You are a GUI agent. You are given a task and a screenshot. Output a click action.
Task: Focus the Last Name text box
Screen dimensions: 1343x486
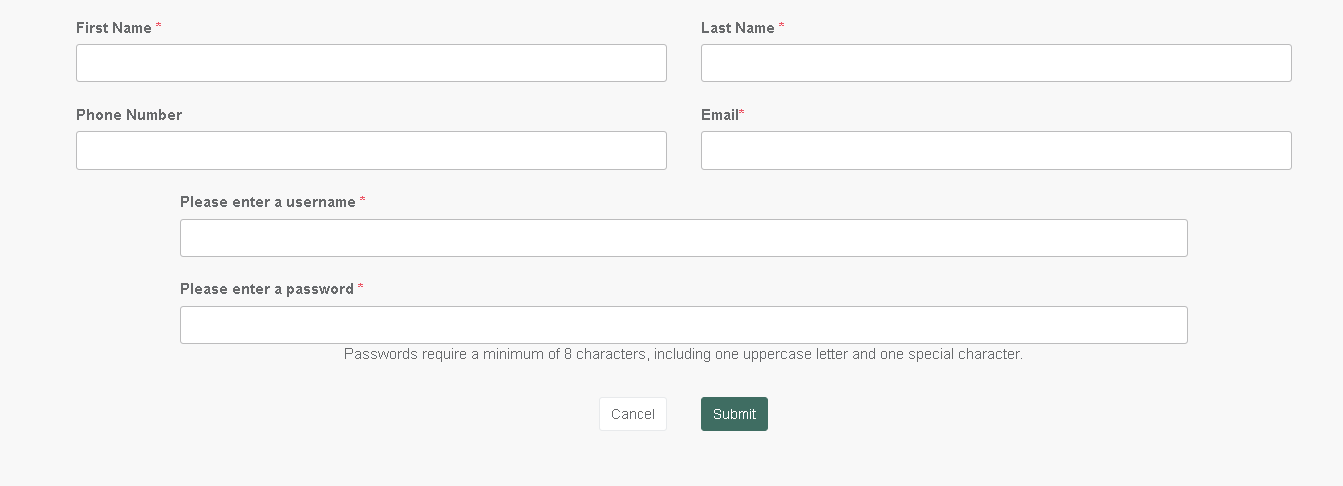[996, 63]
